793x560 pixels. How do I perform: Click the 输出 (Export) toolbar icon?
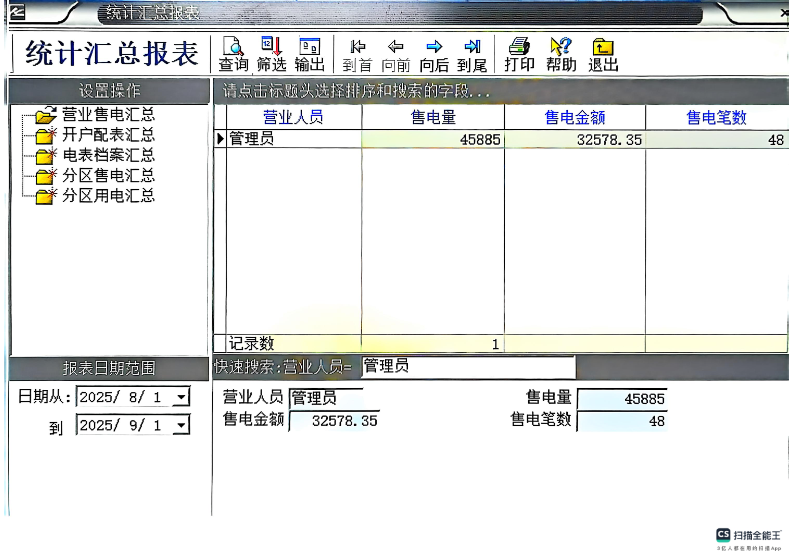[x=310, y=53]
